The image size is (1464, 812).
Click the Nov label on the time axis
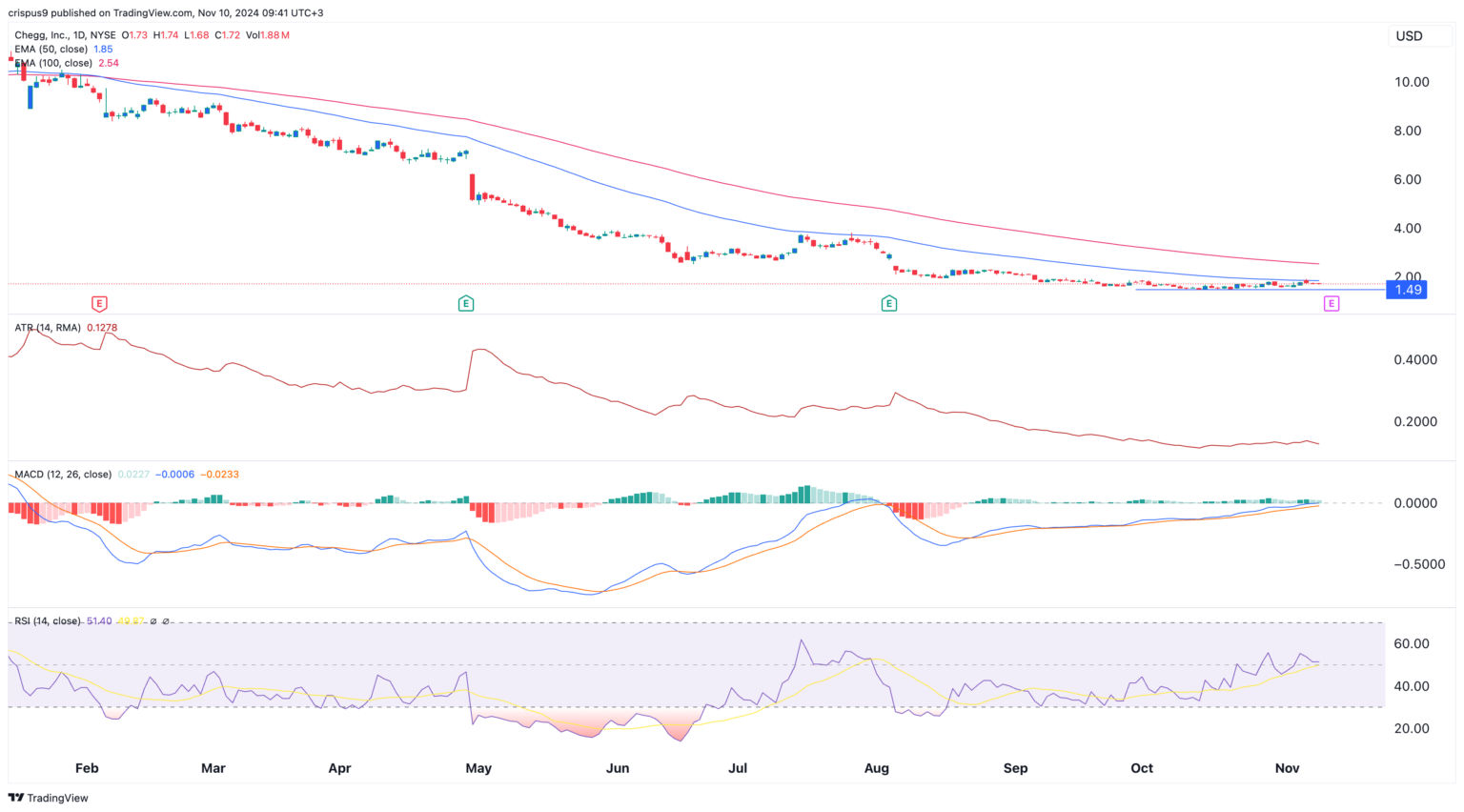[x=1287, y=768]
